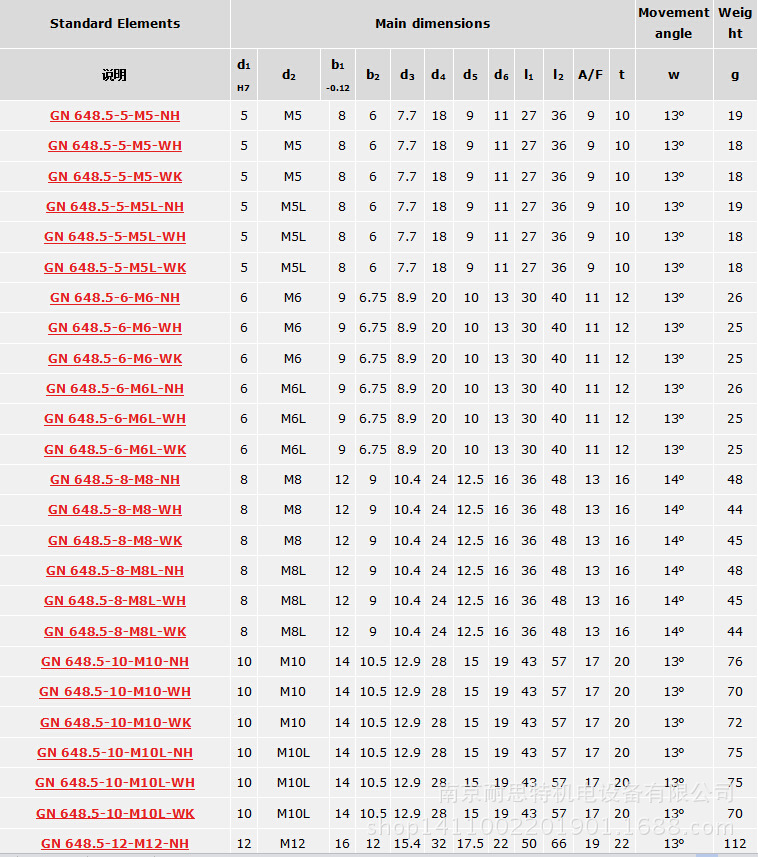This screenshot has width=758, height=857.
Task: Click the Movement angle header cell
Action: click(673, 23)
